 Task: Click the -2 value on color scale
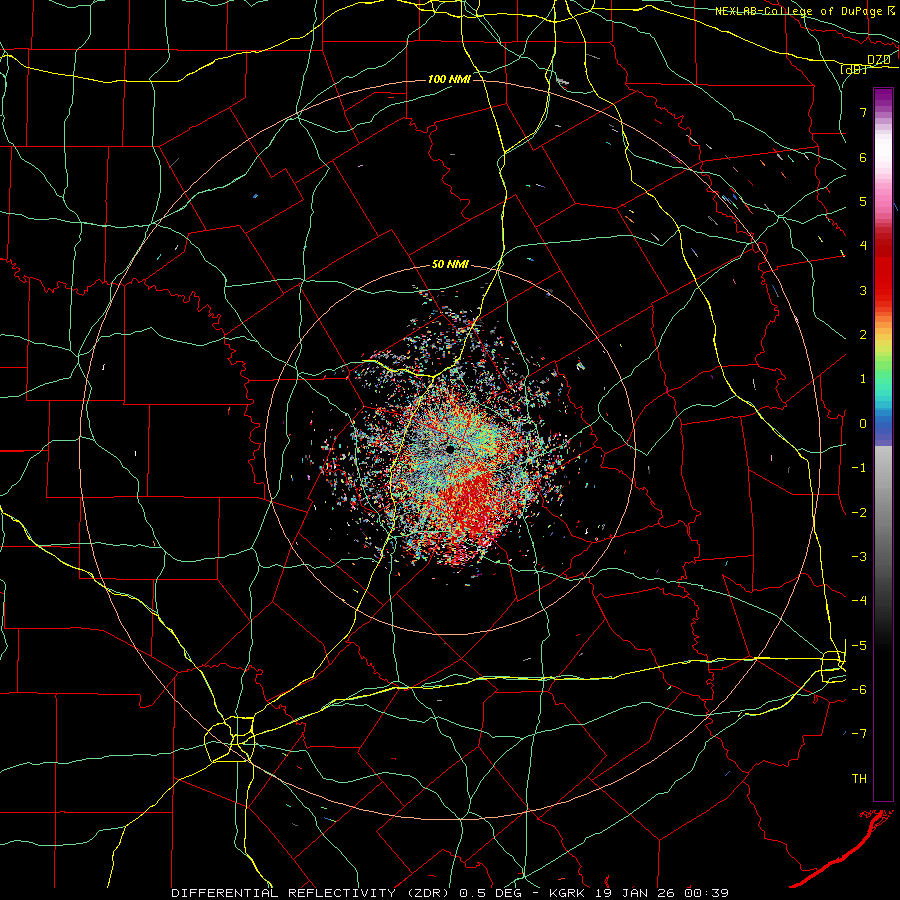tap(859, 512)
